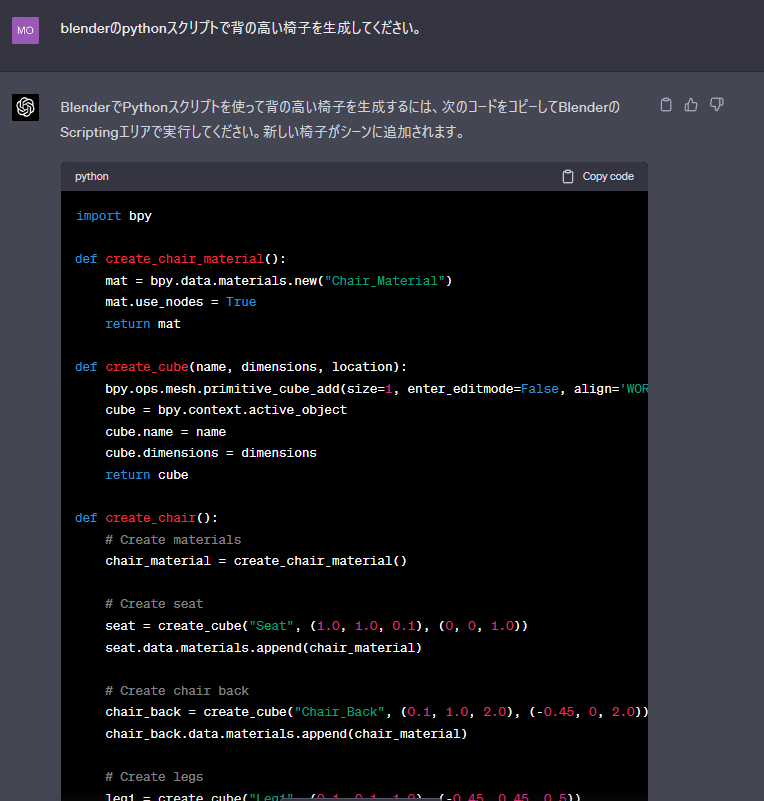Click 'cube = bpy.context.active_object' line
Image resolution: width=764 pixels, height=801 pixels.
(x=226, y=410)
